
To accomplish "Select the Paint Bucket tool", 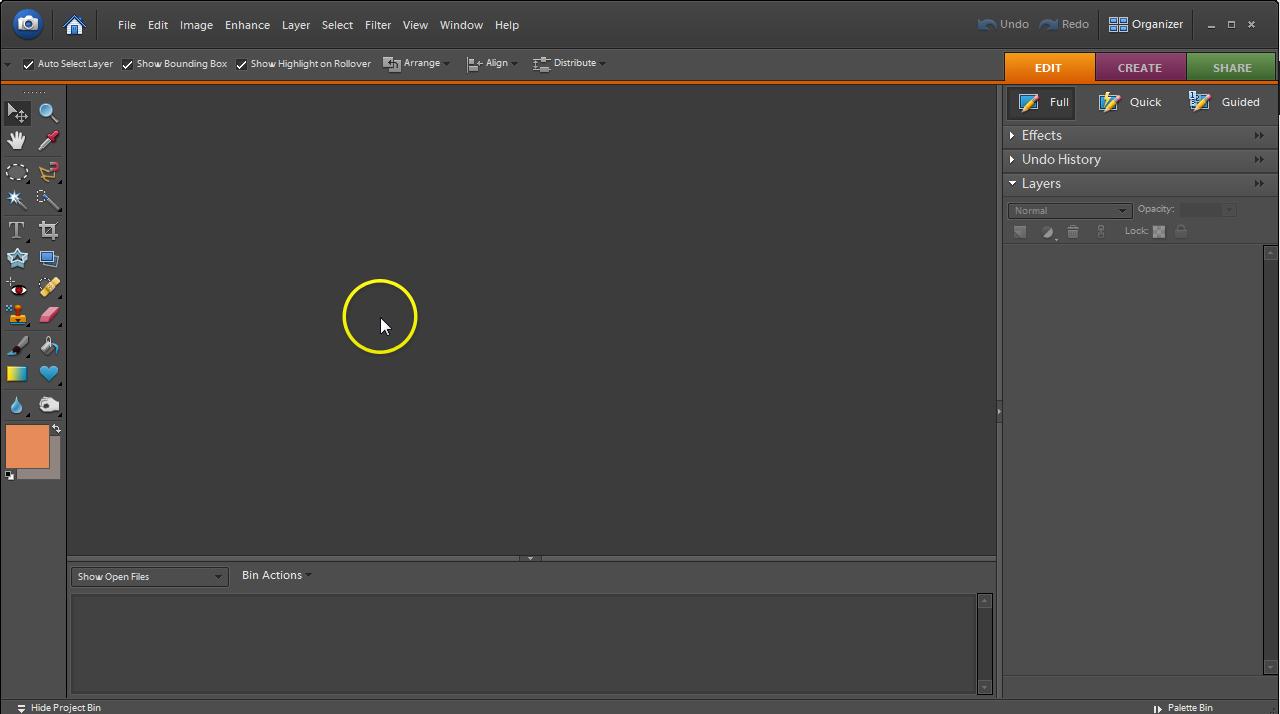I will [x=48, y=346].
